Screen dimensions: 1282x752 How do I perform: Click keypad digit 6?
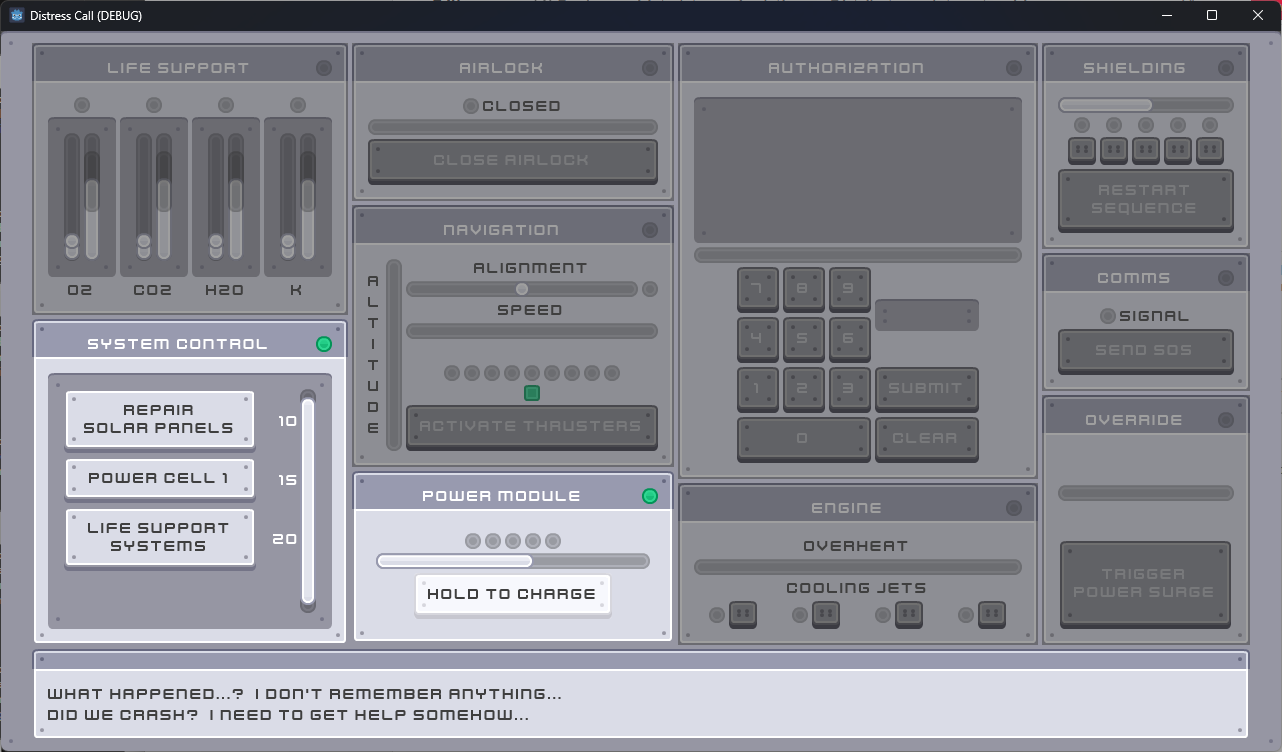849,338
